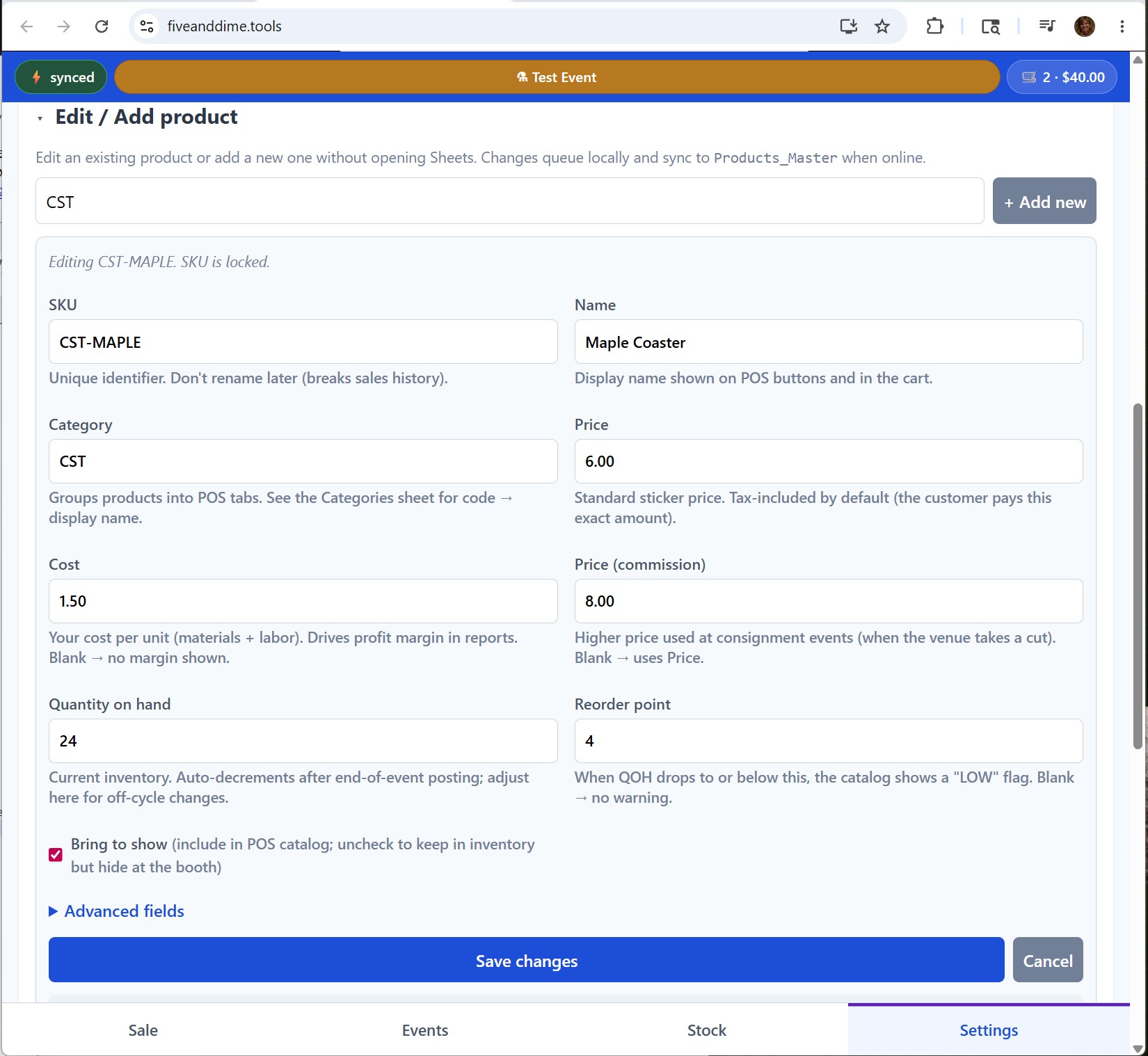Screen dimensions: 1148x1056
Task: Switch to the Events tab
Action: click(425, 1030)
